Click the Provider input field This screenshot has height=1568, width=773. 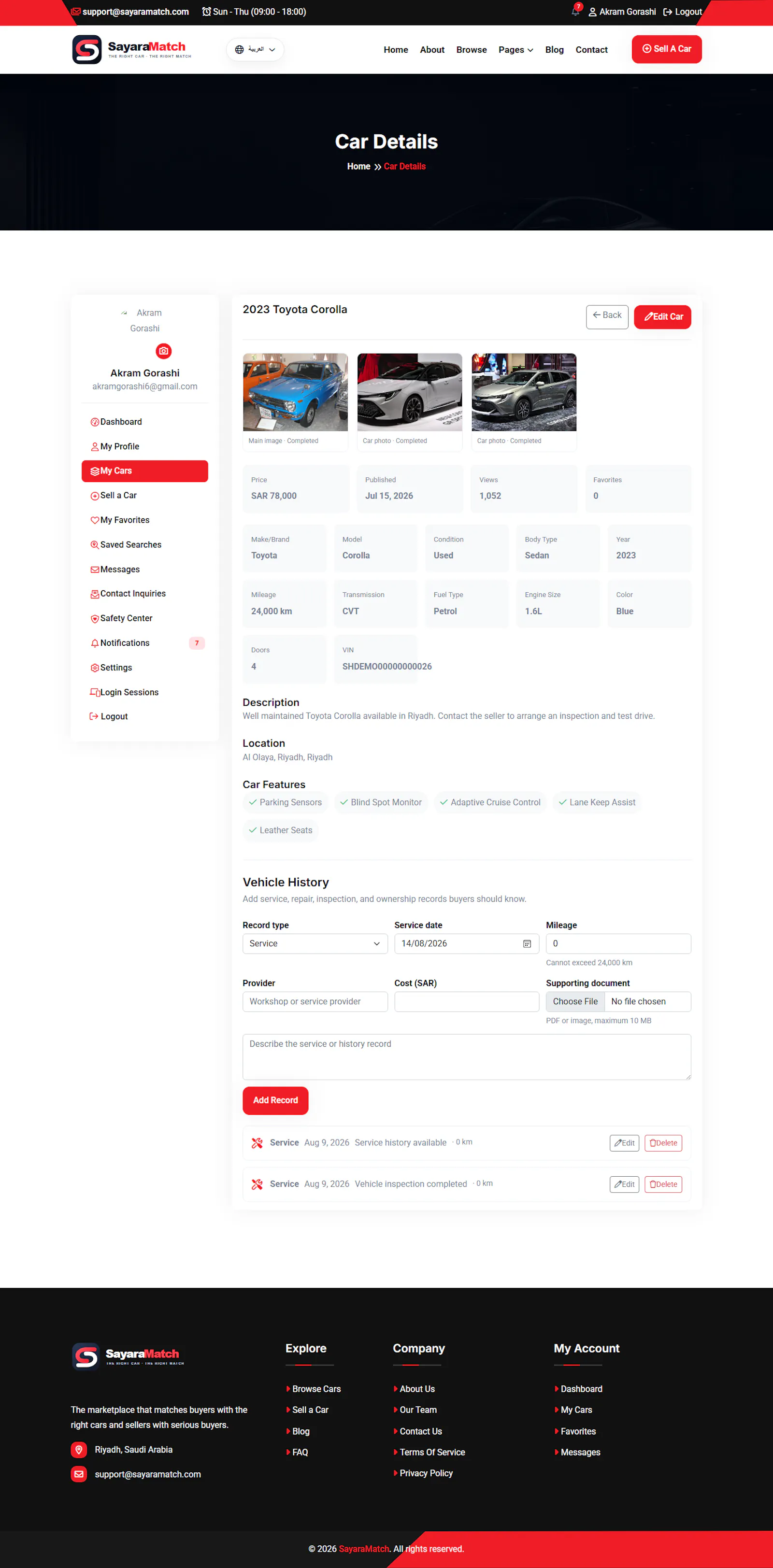pyautogui.click(x=315, y=1002)
